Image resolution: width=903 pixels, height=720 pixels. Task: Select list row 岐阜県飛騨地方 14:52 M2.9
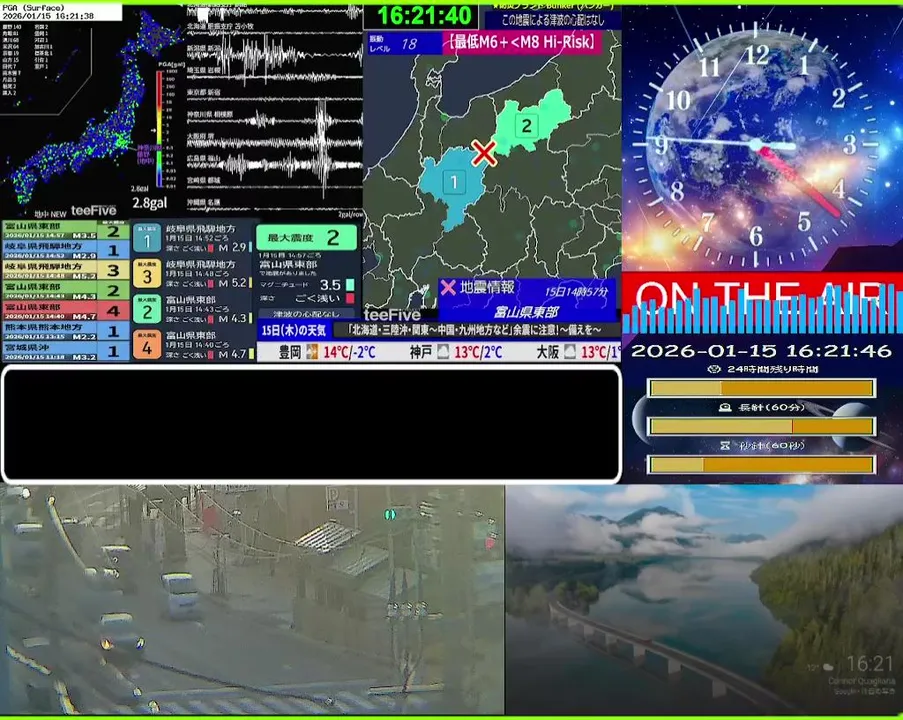click(65, 249)
